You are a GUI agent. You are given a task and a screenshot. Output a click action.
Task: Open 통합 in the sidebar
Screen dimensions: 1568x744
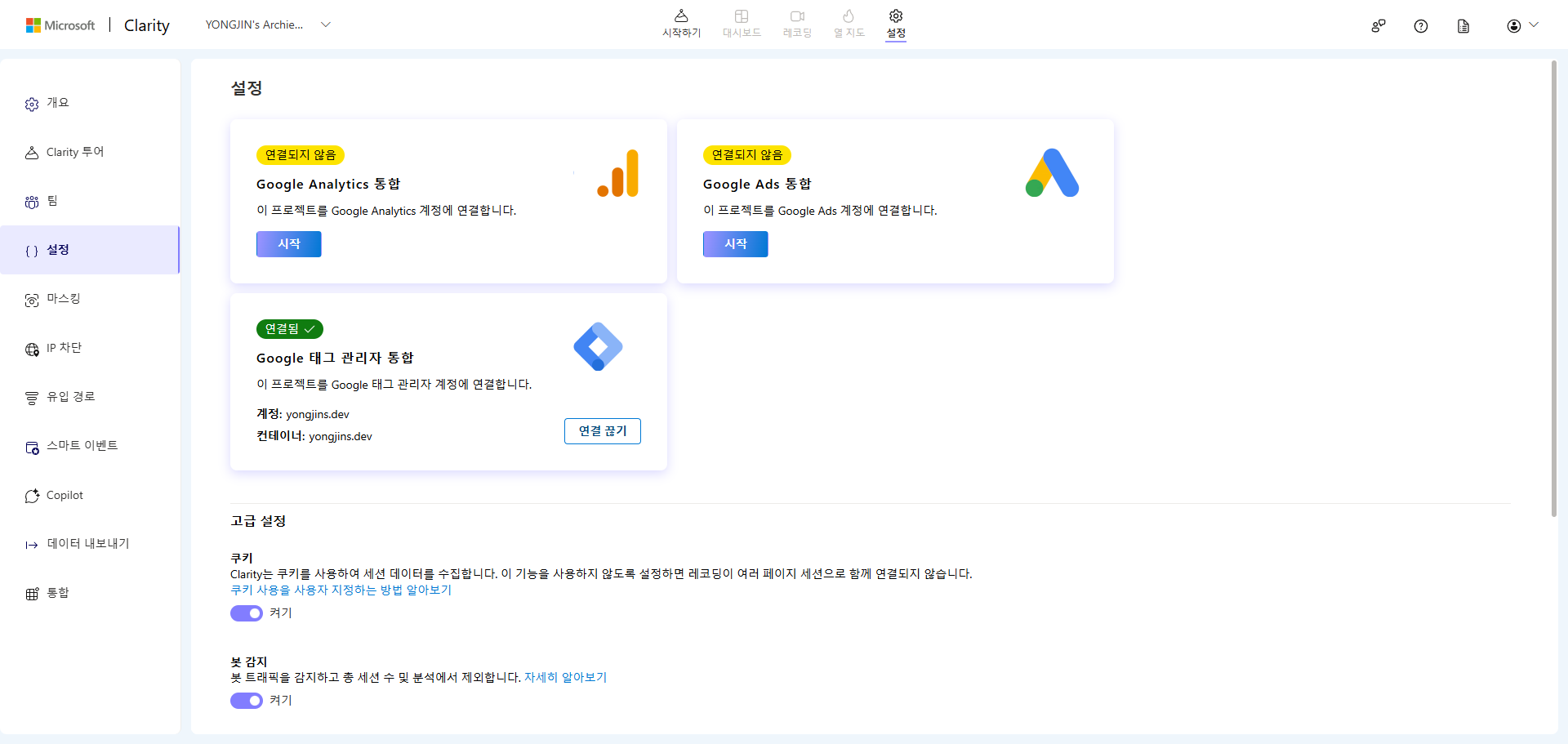click(x=90, y=593)
